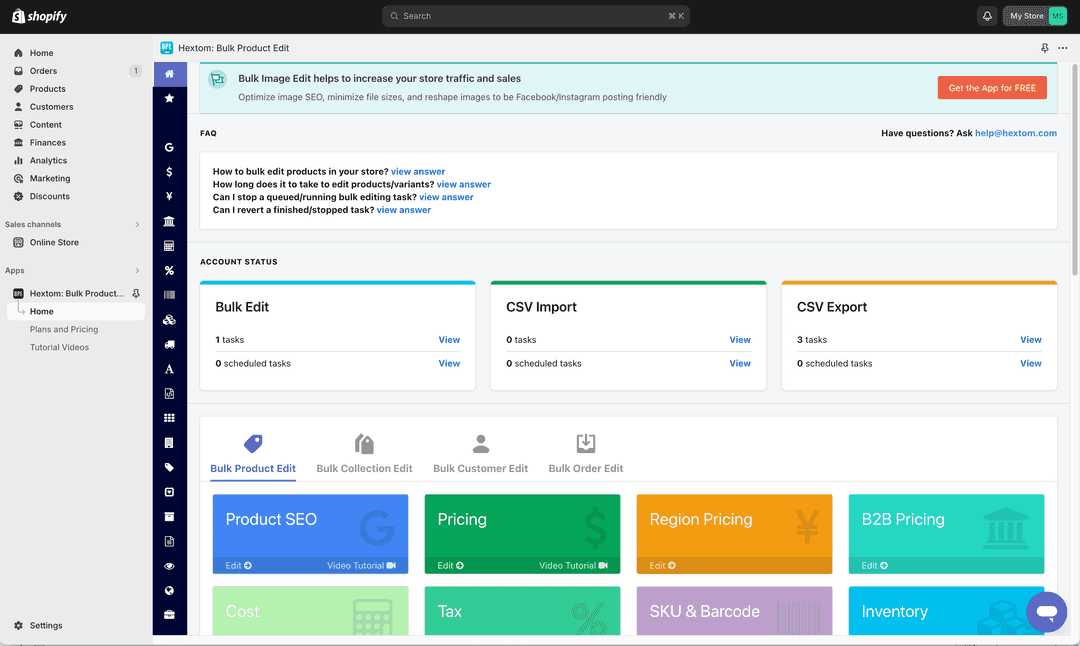Select the B2B Pricing bank icon

tap(169, 221)
